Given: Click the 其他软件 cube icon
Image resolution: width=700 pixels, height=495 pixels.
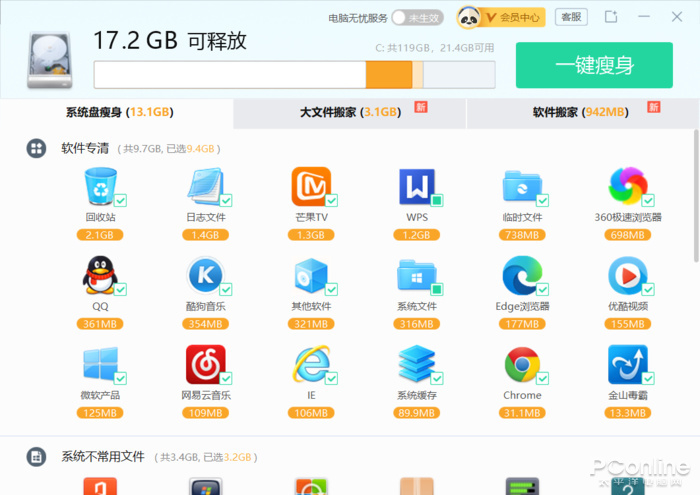Looking at the screenshot, I should pos(311,275).
